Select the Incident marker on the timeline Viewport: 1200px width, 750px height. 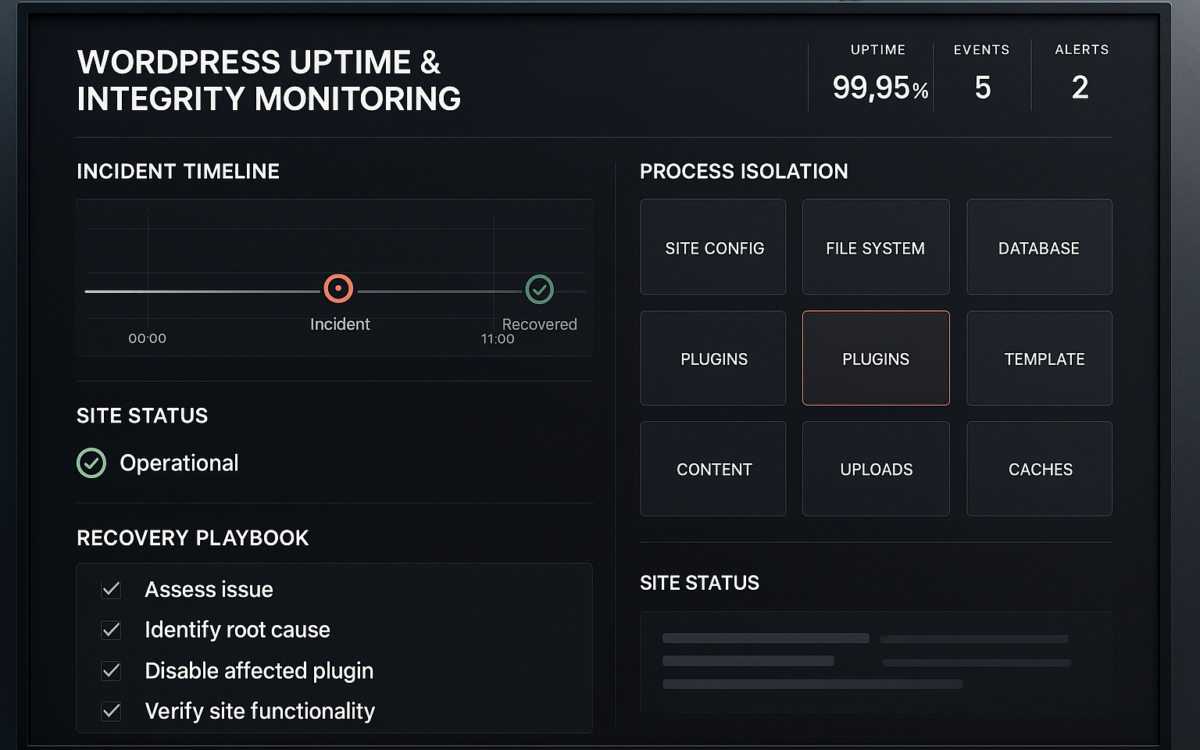(339, 289)
